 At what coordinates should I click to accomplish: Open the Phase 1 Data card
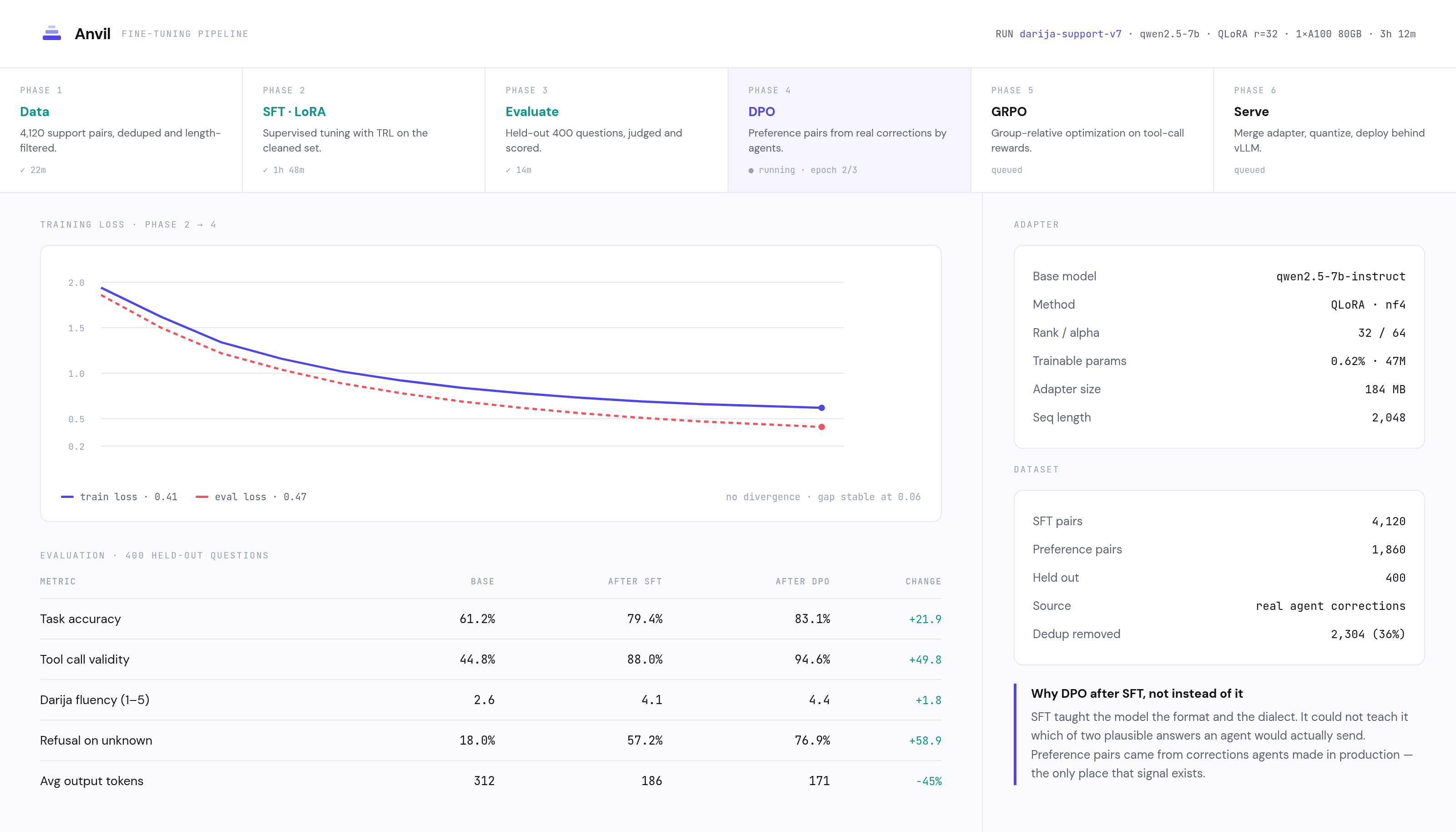point(121,130)
